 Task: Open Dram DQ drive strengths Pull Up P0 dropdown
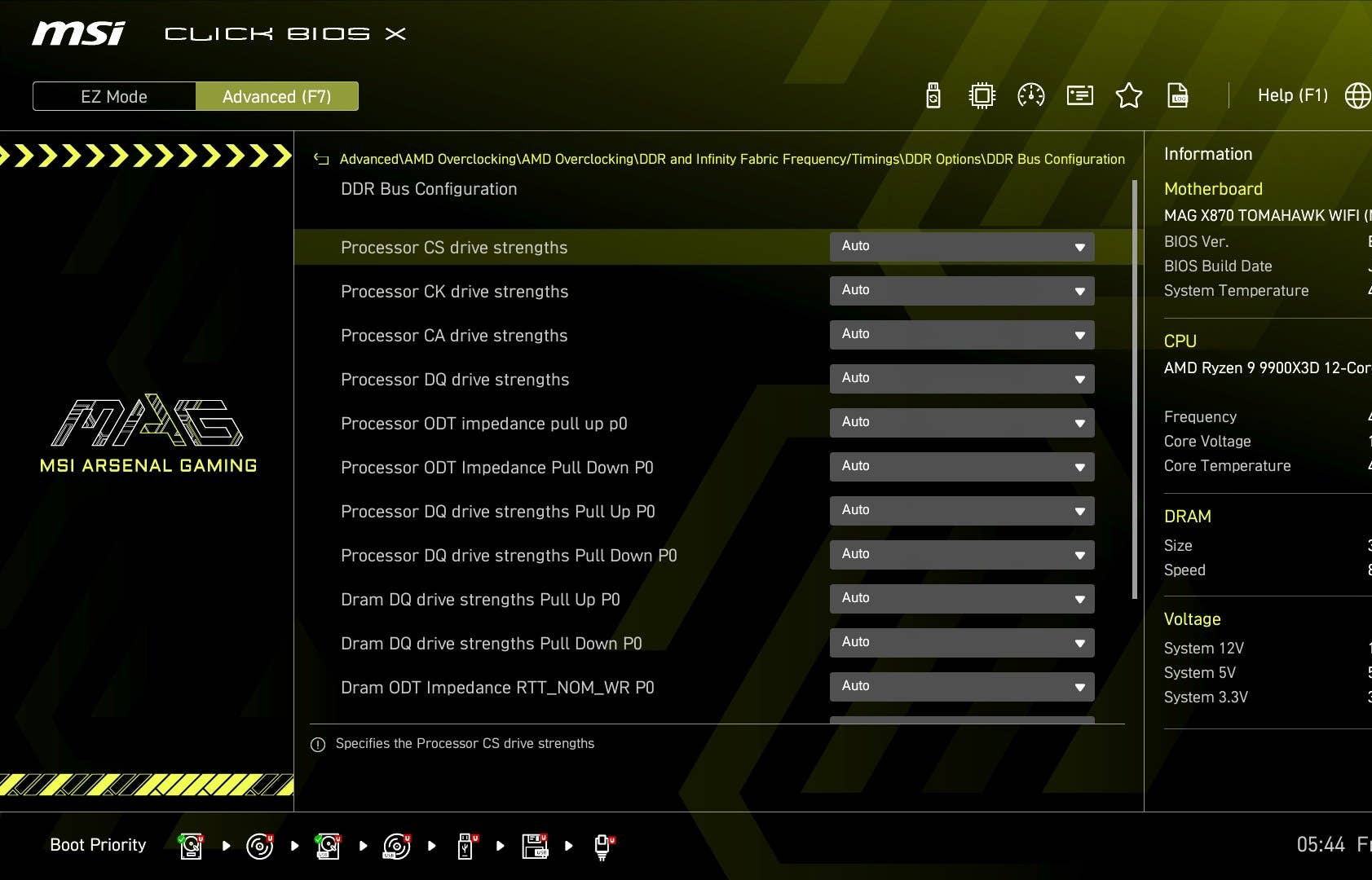tap(962, 599)
